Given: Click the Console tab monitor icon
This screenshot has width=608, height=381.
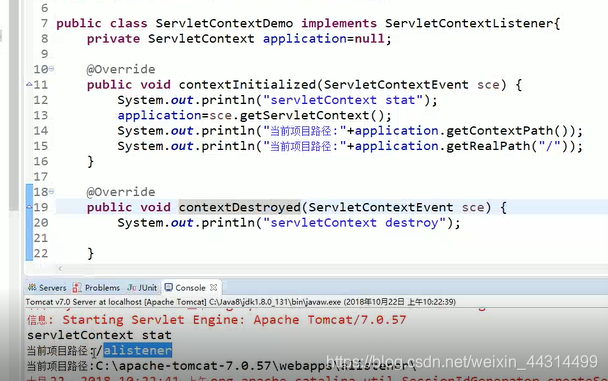Looking at the screenshot, I should 169,287.
